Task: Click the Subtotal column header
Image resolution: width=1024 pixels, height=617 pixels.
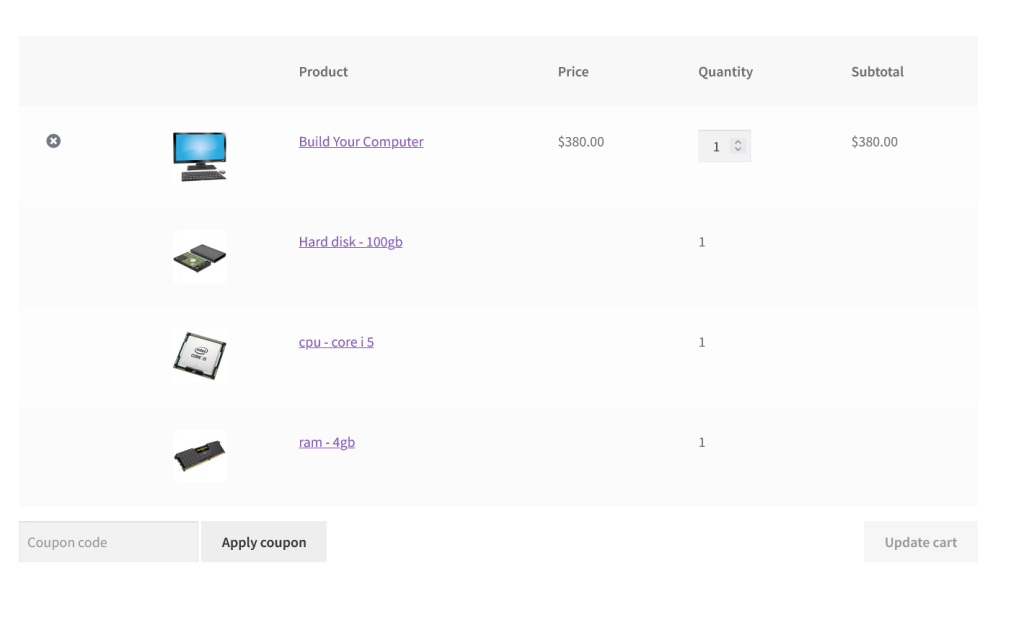Action: pyautogui.click(x=877, y=72)
